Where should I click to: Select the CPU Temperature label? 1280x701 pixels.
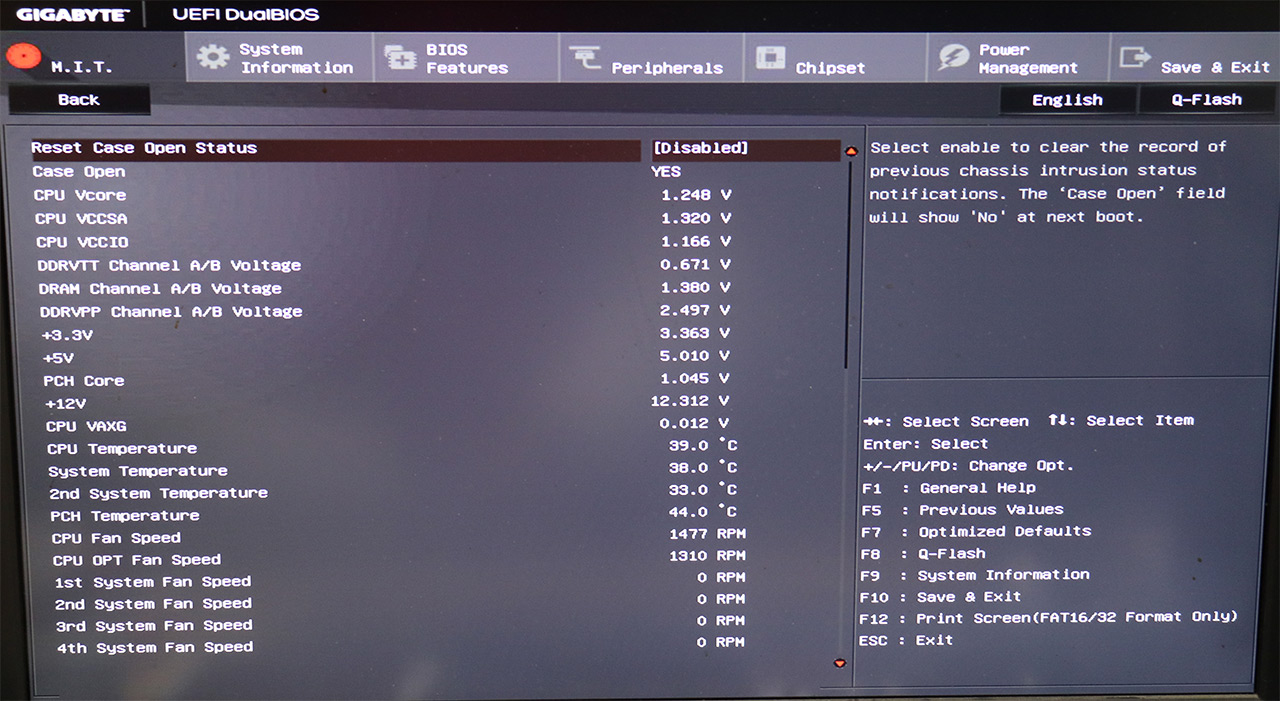coord(122,449)
